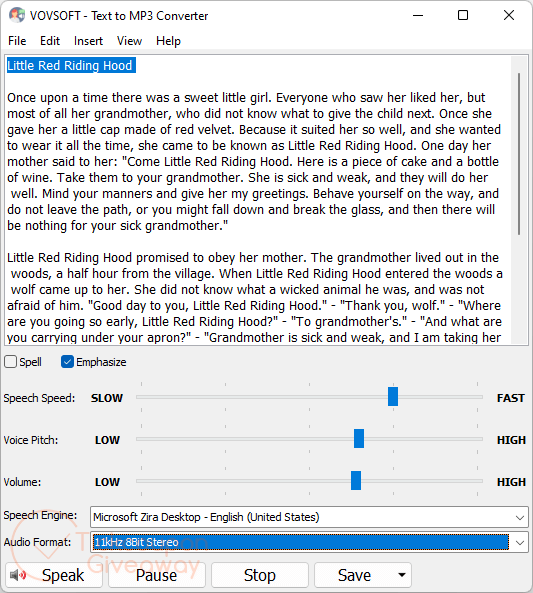Open the View menu

point(129,41)
